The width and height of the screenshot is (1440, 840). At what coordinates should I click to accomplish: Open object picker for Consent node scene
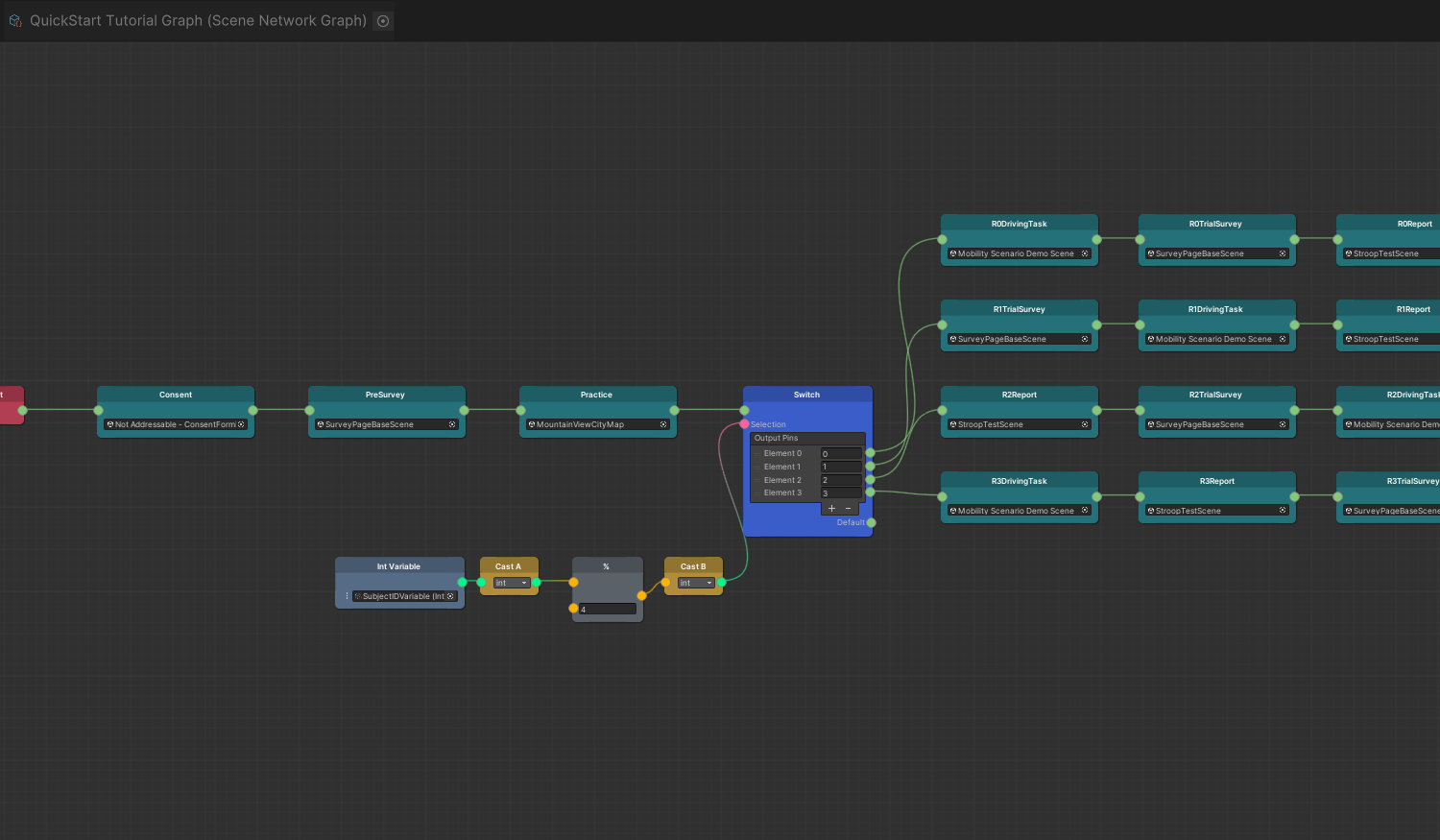point(241,424)
